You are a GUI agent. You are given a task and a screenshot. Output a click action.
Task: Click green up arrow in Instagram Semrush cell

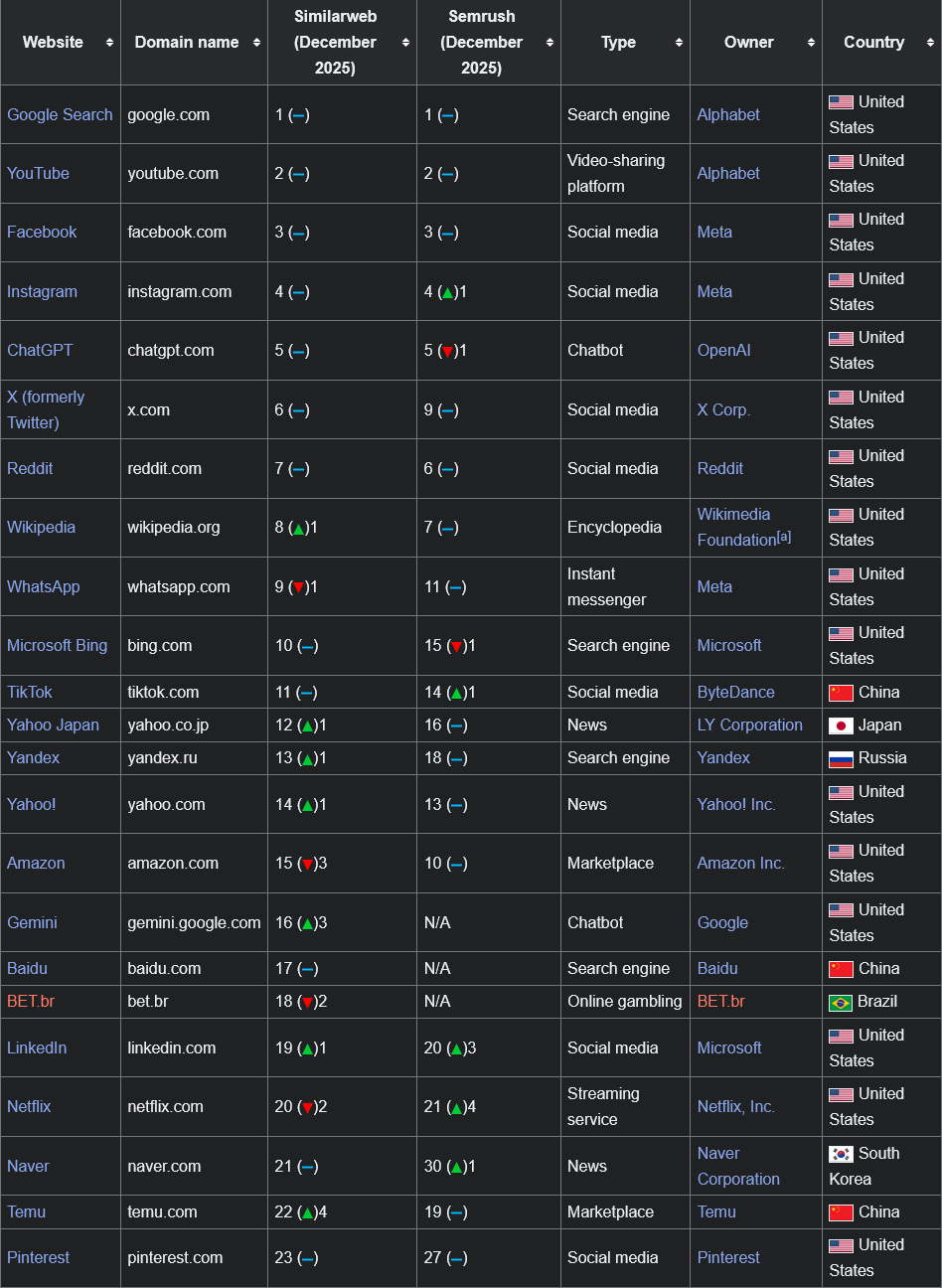pos(447,292)
